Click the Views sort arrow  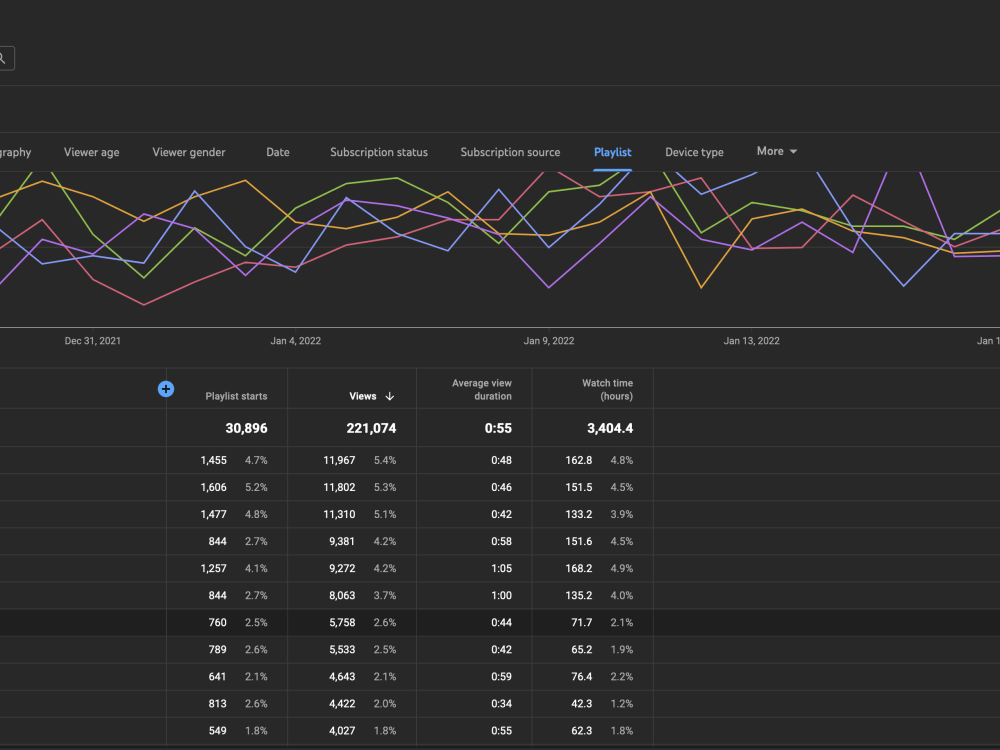pyautogui.click(x=390, y=396)
